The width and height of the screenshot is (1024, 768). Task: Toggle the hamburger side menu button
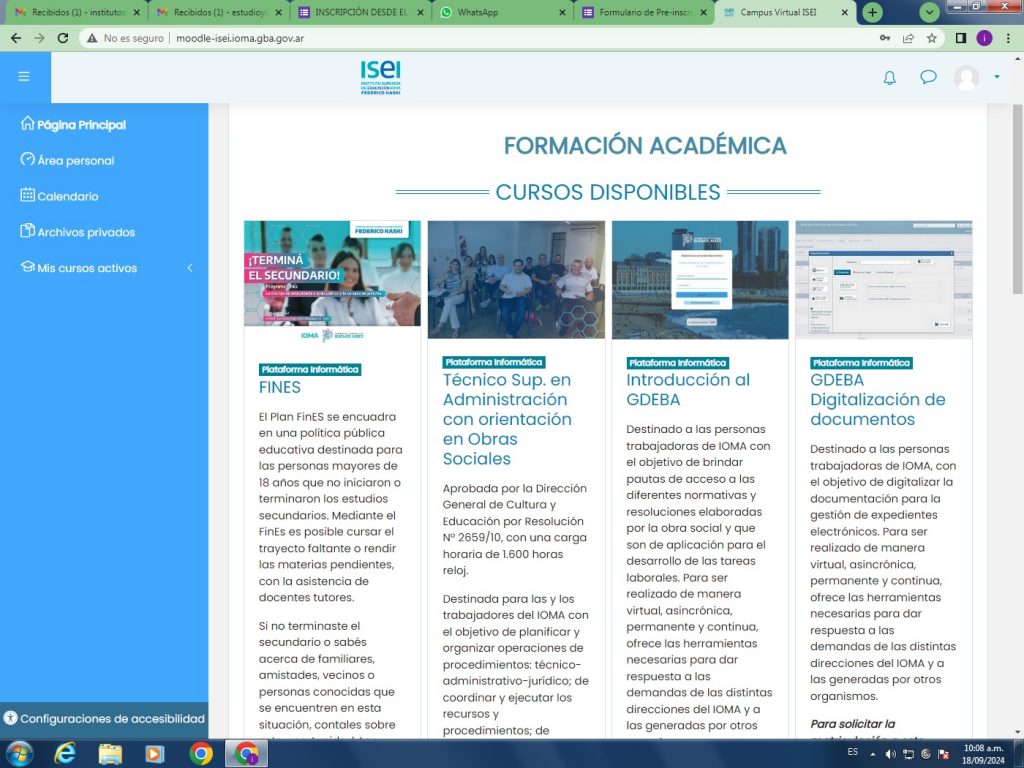(24, 76)
